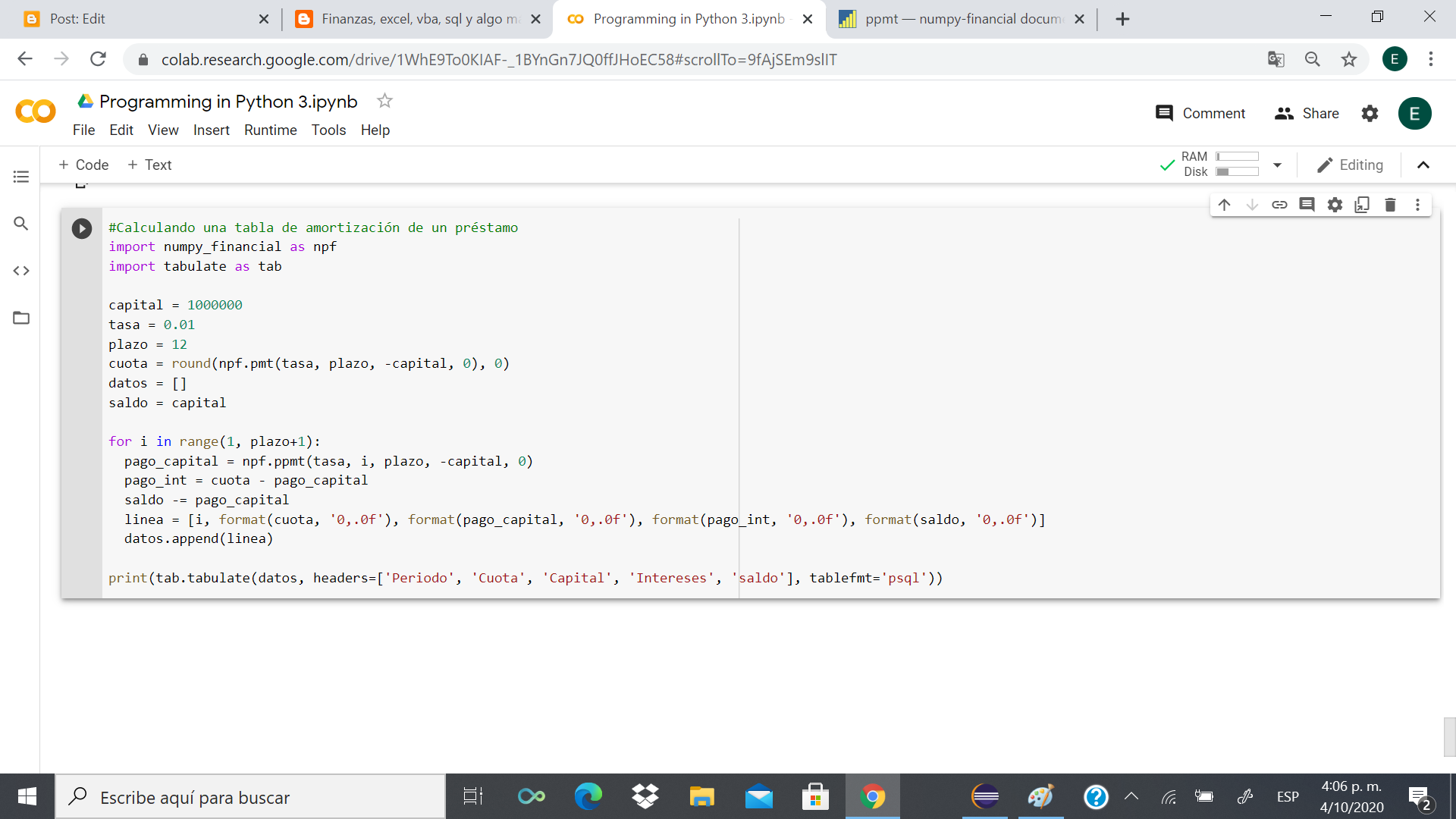Open the Files panel in the sidebar
1456x819 pixels.
[x=20, y=318]
